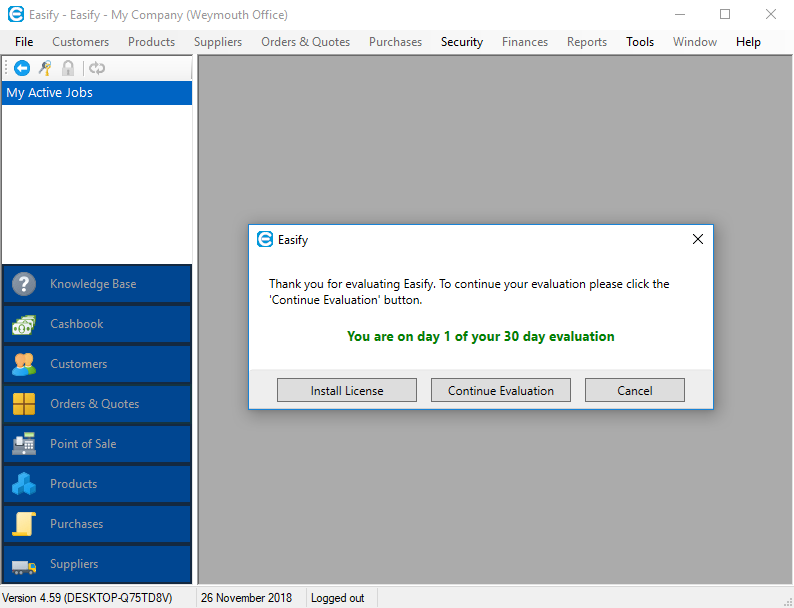The image size is (794, 608).
Task: Click the keys login icon in toolbar
Action: tap(45, 68)
